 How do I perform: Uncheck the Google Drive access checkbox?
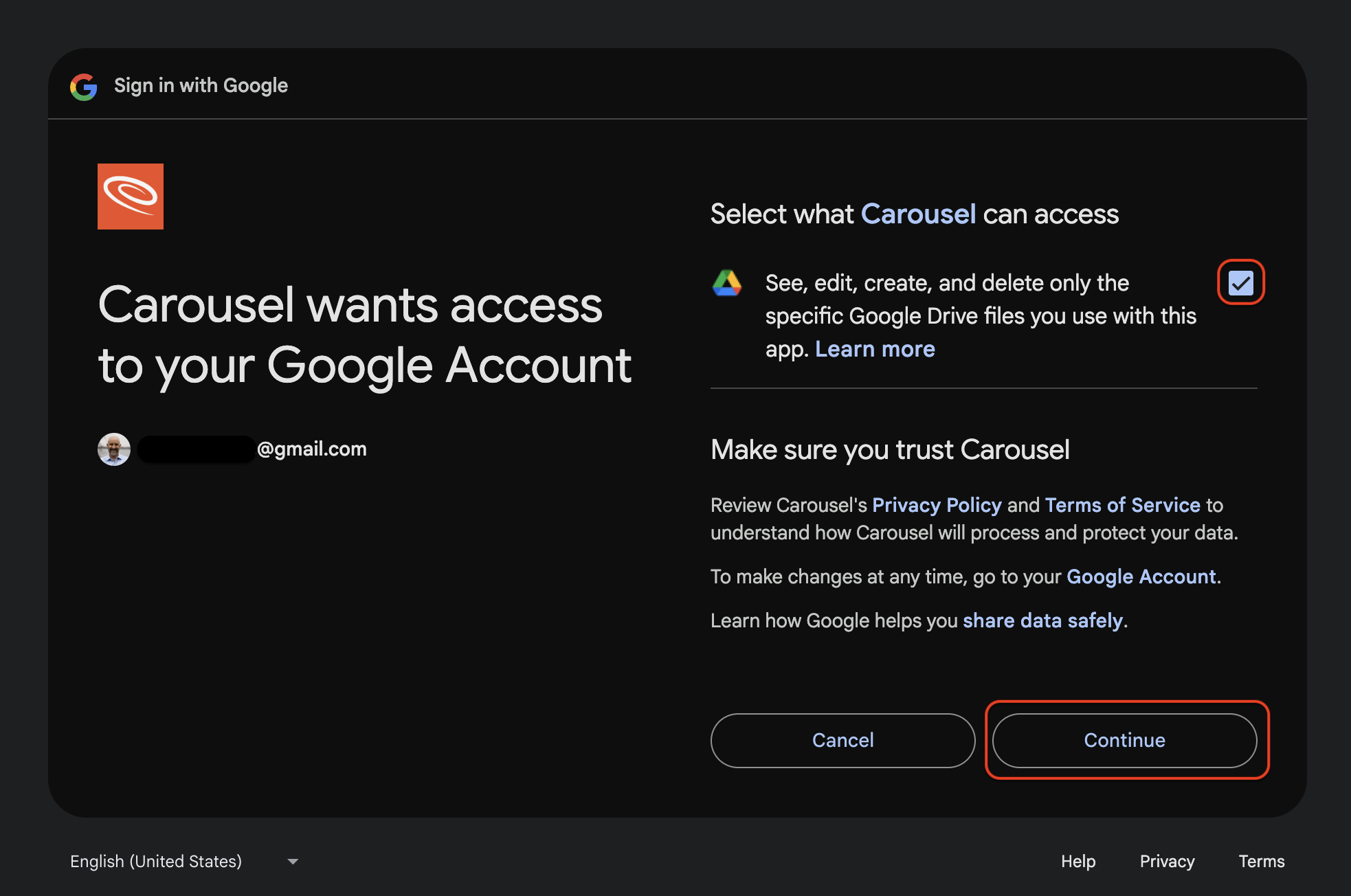pyautogui.click(x=1241, y=282)
